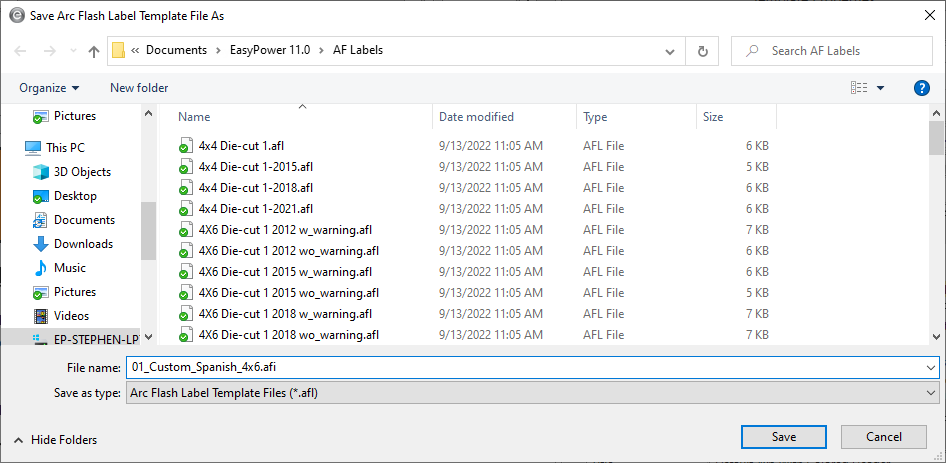Screen dimensions: 946x463
Task: Select file 4X6 Die-cut 1 2015 w_warning.afl
Action: pyautogui.click(x=285, y=272)
